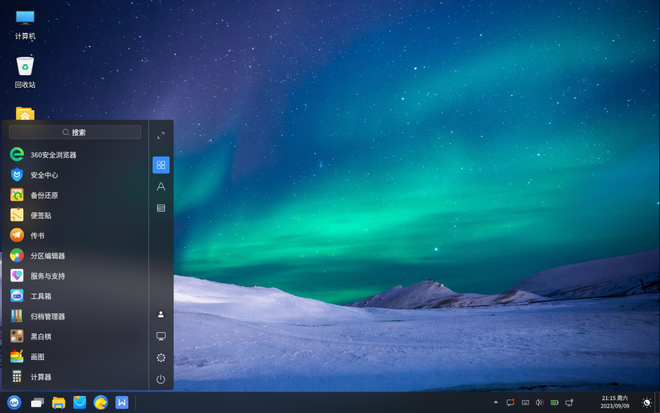Launch 归档管理器 archive manager
The image size is (660, 413).
click(47, 316)
